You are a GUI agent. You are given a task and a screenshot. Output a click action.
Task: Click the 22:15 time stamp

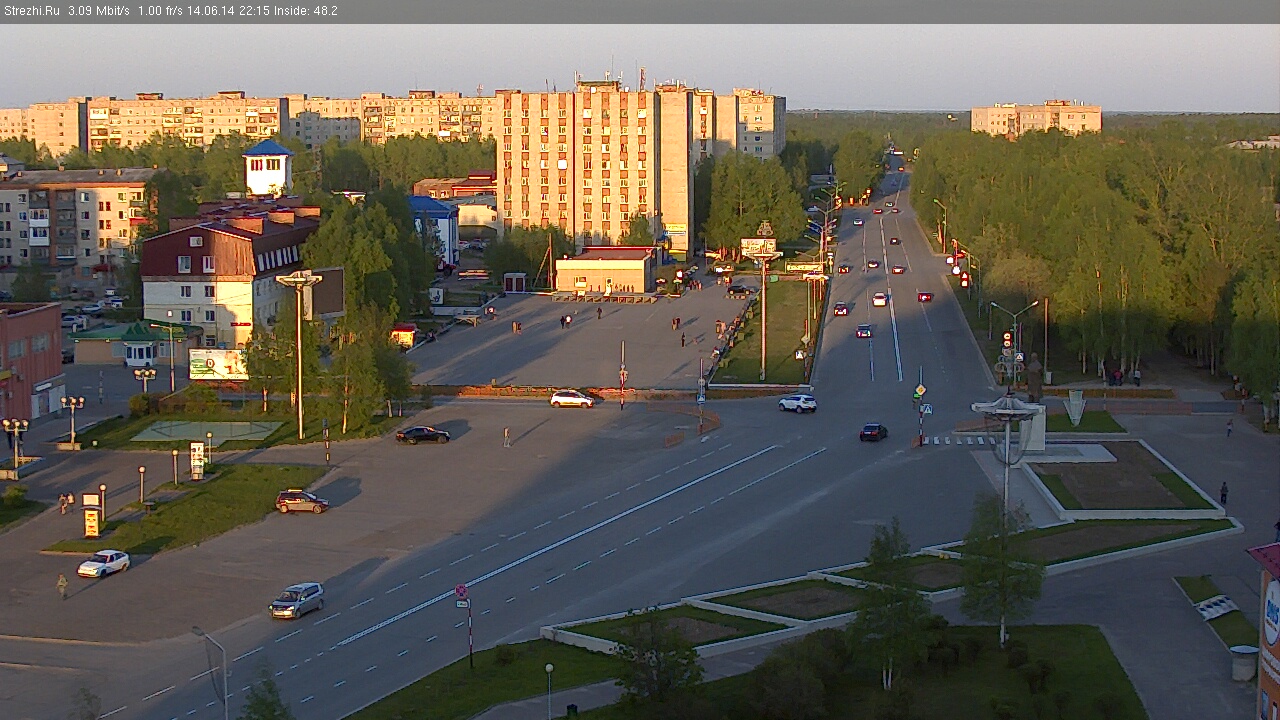tap(252, 11)
